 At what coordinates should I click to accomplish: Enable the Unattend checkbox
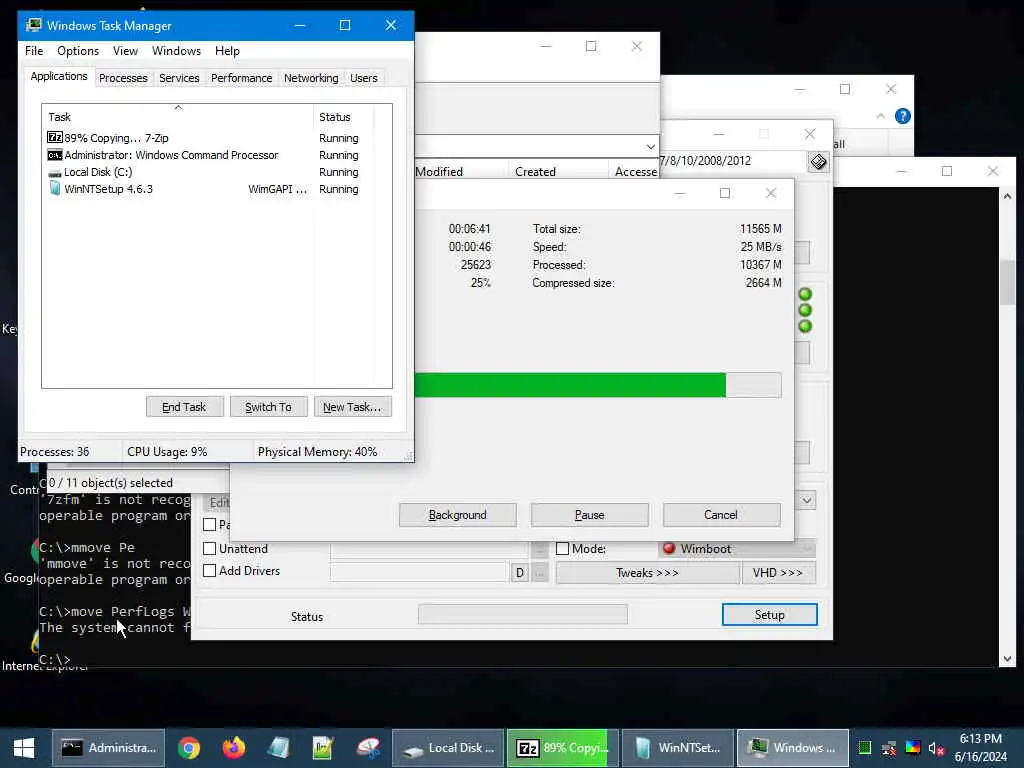210,549
